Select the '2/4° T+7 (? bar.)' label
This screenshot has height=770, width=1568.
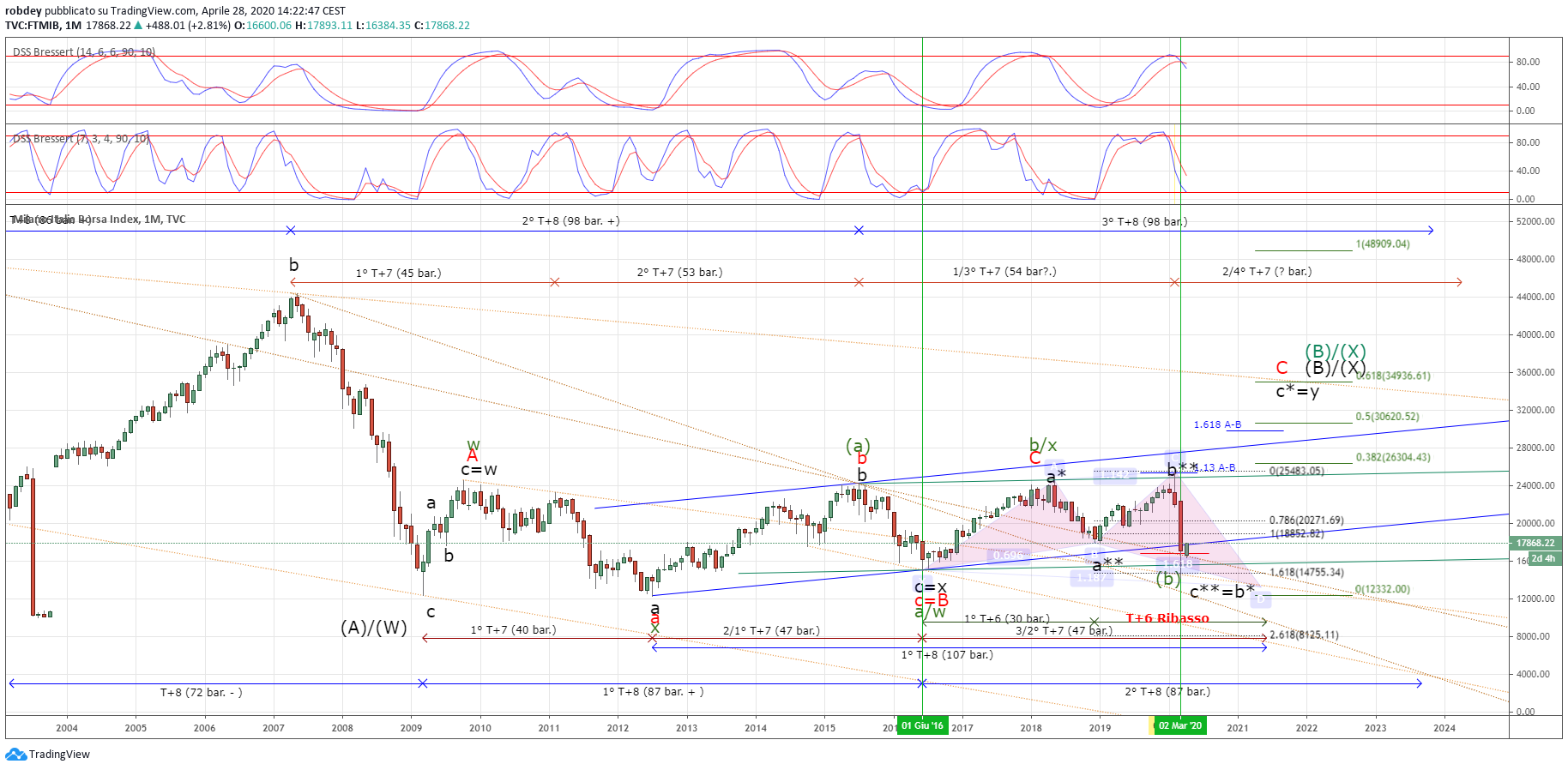point(1267,272)
